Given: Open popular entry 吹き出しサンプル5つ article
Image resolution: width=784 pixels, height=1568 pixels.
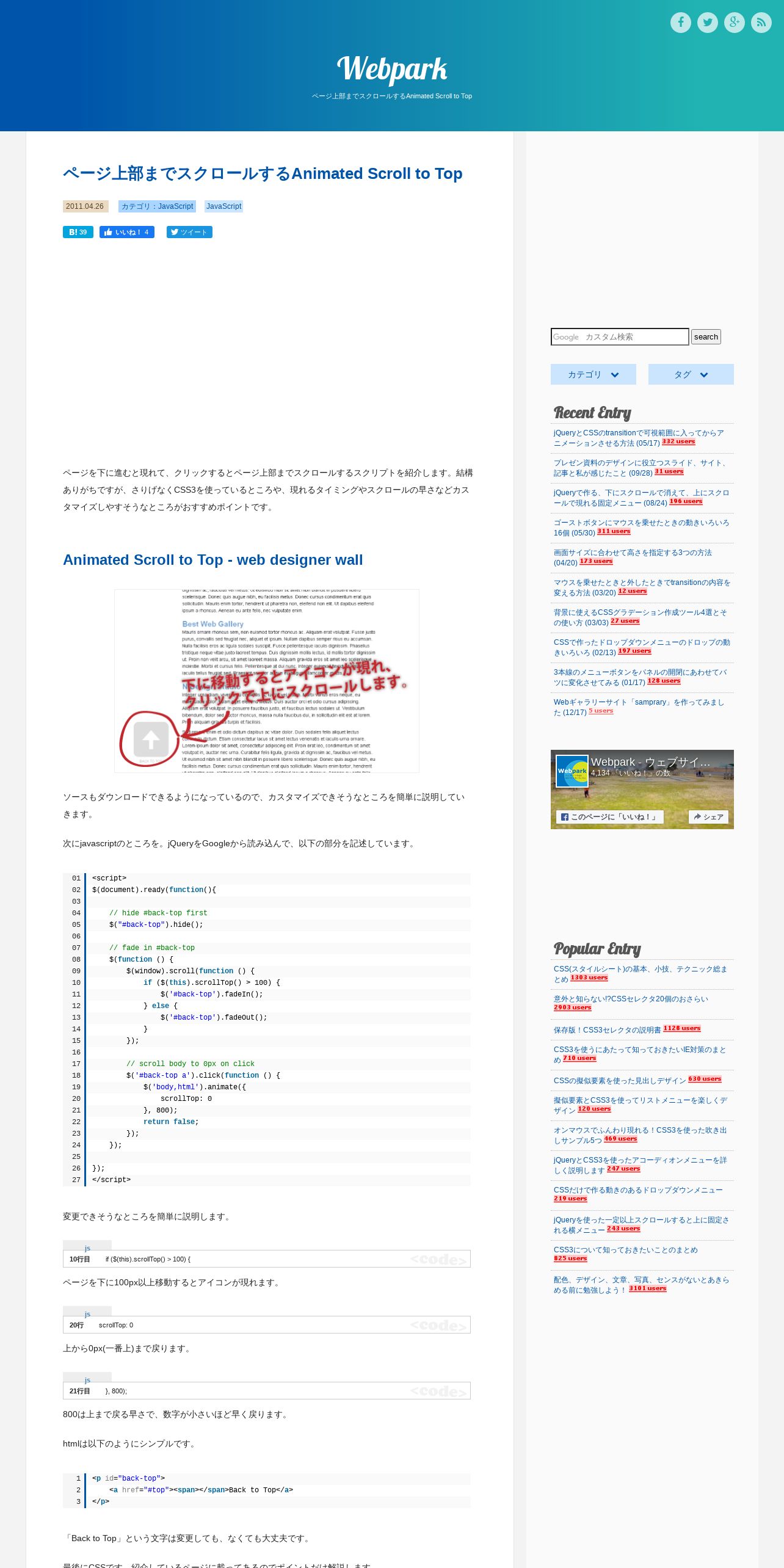Looking at the screenshot, I should (x=641, y=1135).
